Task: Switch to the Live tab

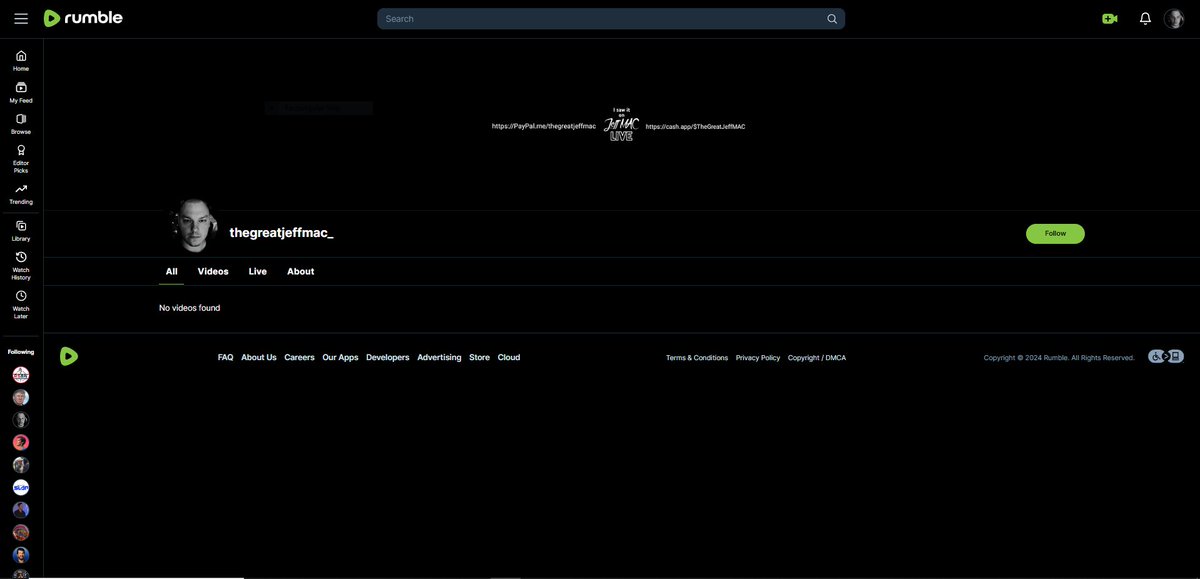Action: (x=258, y=271)
